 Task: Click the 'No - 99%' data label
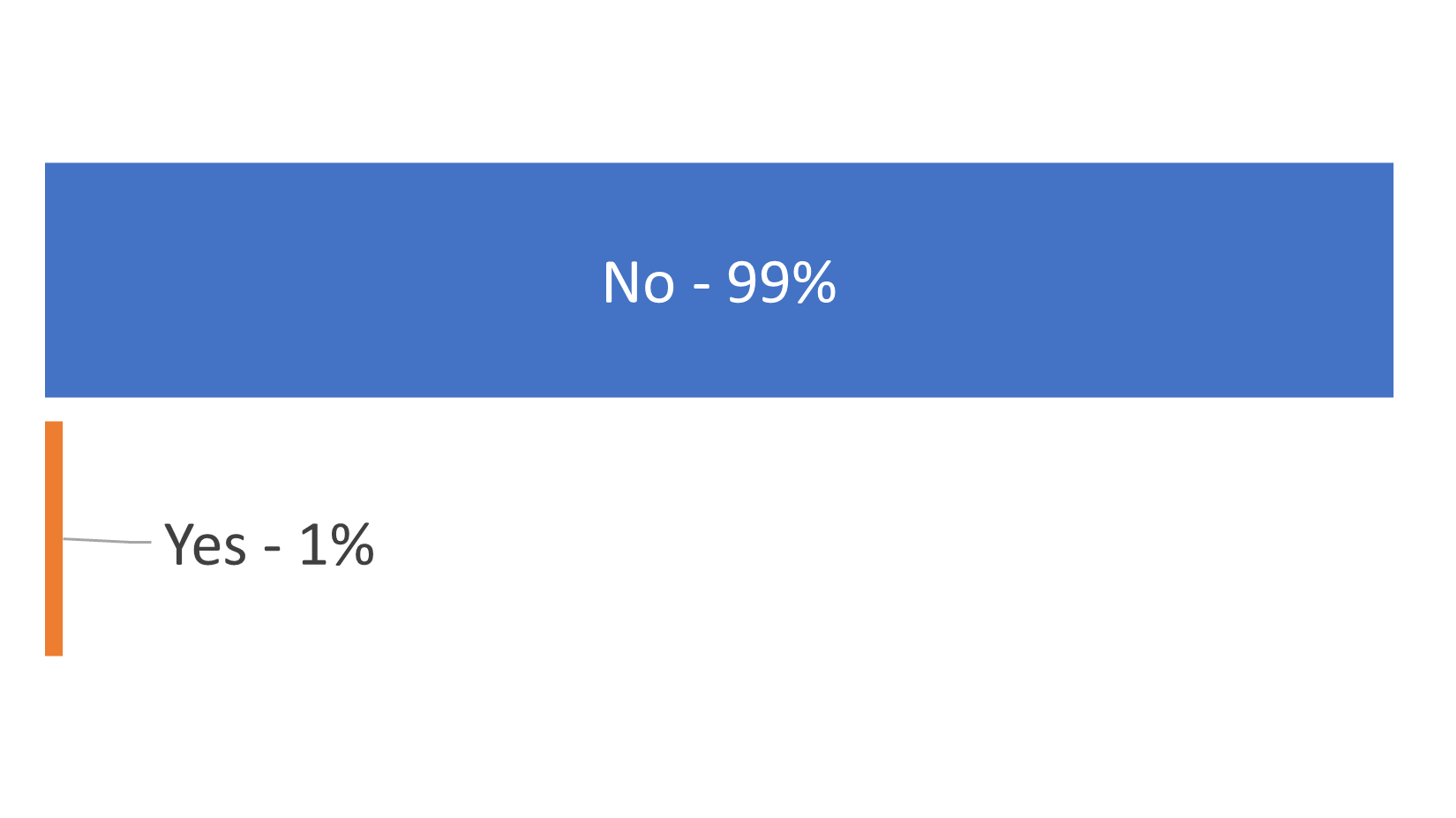pos(719,282)
